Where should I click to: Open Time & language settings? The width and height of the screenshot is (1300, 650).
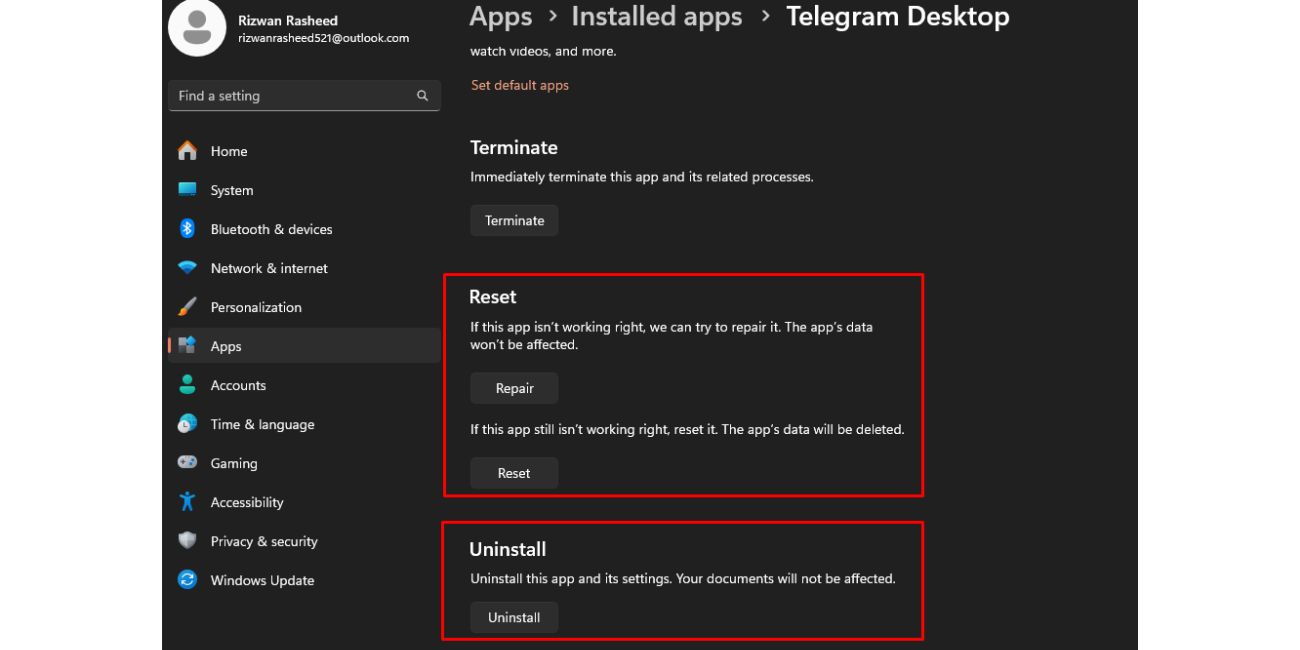click(x=304, y=424)
